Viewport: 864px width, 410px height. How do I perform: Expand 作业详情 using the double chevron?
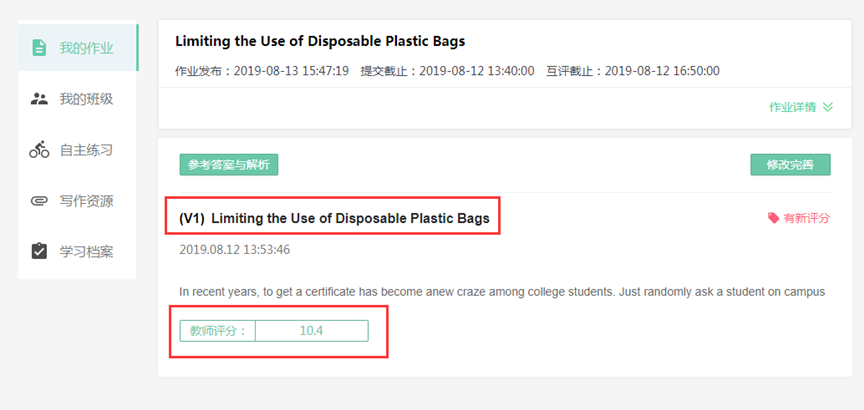coord(827,107)
